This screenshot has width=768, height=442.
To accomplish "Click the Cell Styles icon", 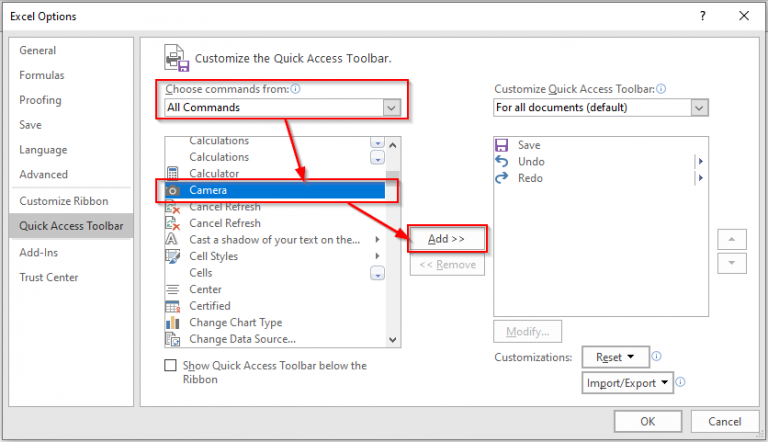I will 172,256.
